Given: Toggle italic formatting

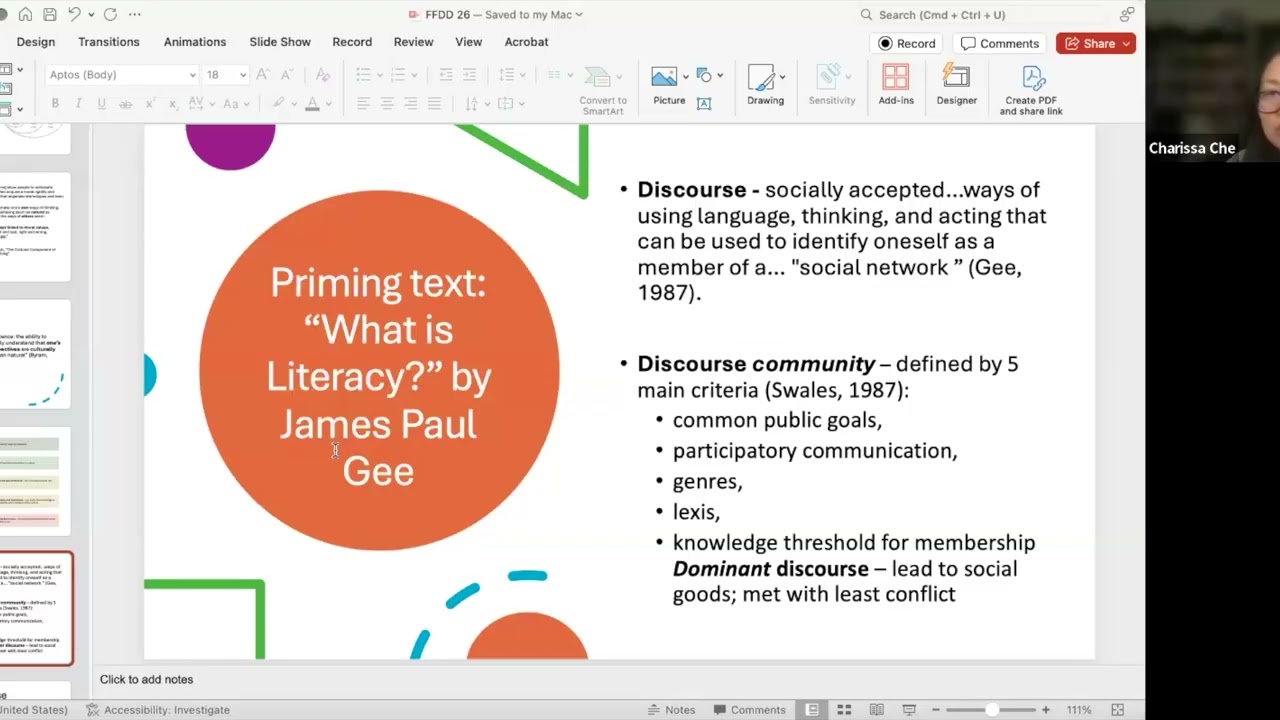Looking at the screenshot, I should pos(79,104).
